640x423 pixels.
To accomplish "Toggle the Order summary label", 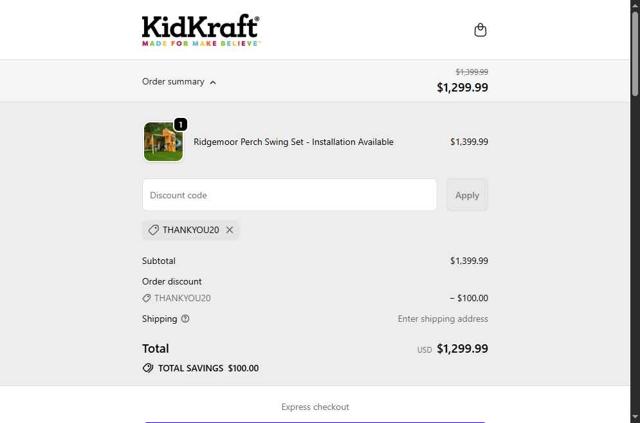I will tap(173, 82).
